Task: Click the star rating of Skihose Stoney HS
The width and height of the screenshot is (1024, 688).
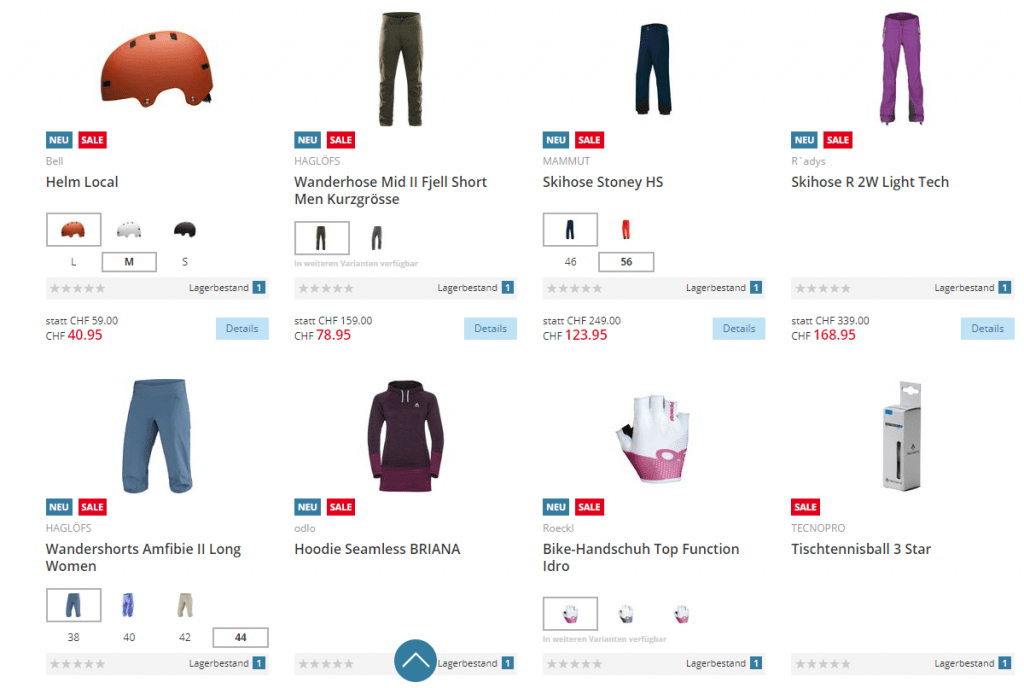Action: click(x=575, y=288)
